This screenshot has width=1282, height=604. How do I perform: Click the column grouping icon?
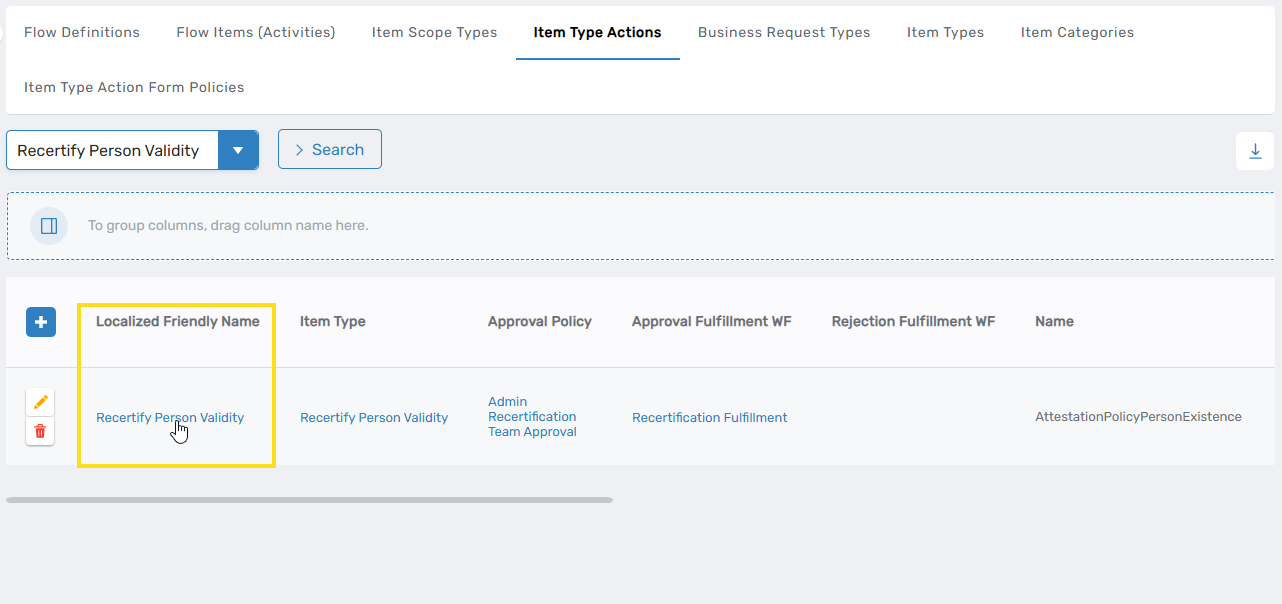coord(48,225)
